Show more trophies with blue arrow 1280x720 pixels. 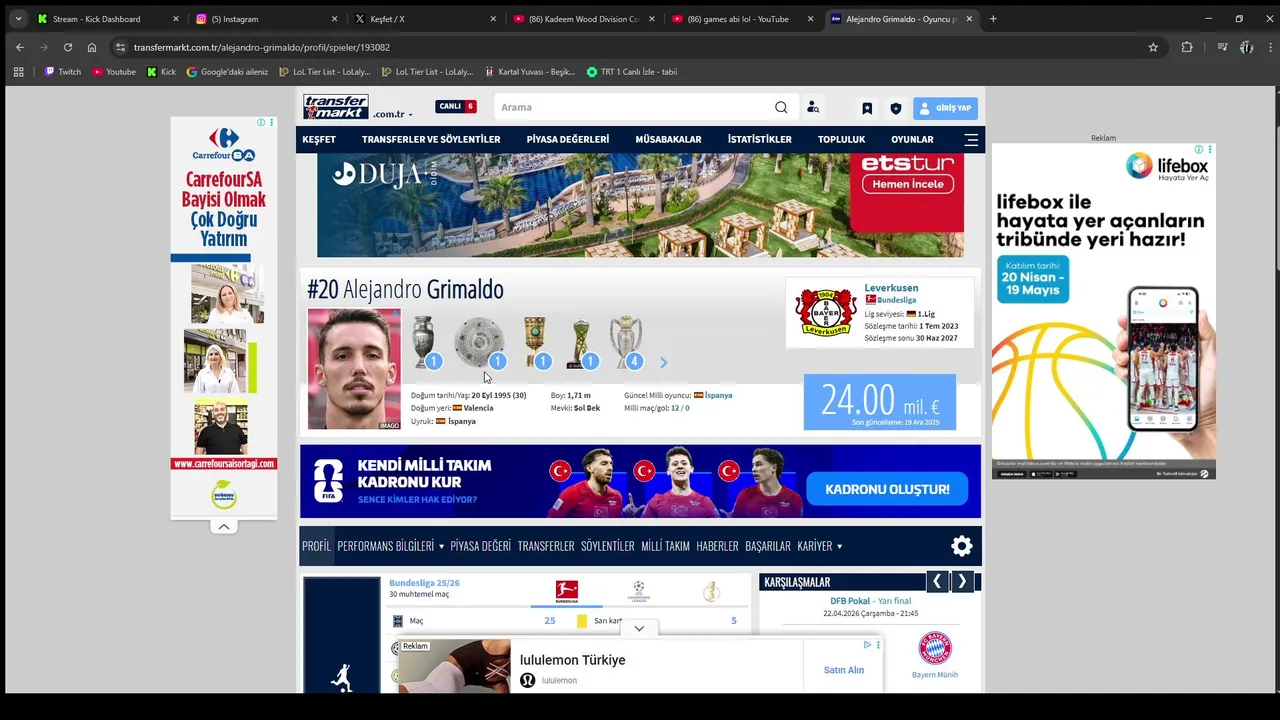click(x=663, y=363)
